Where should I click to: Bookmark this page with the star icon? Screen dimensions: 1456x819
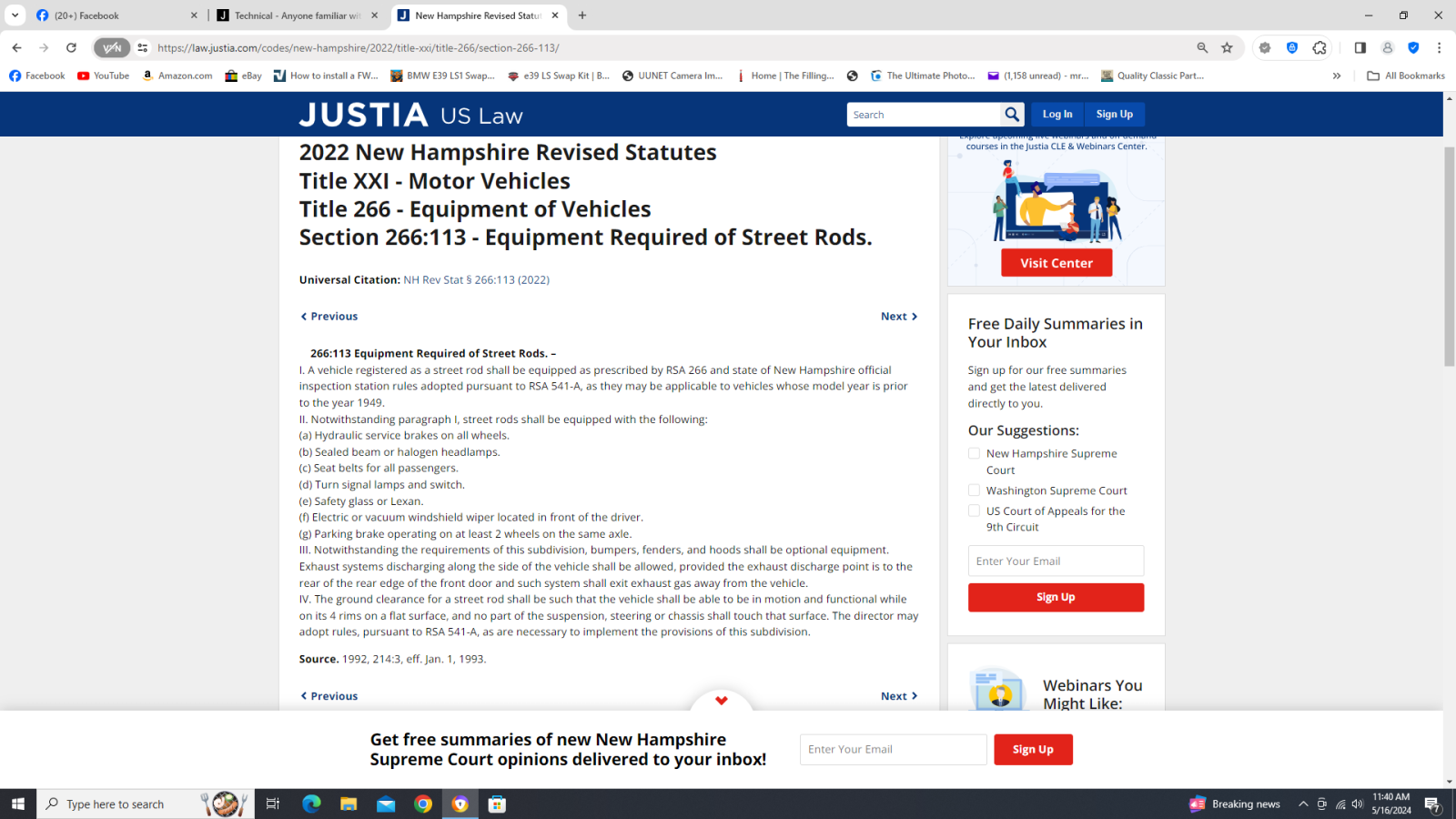(x=1227, y=48)
